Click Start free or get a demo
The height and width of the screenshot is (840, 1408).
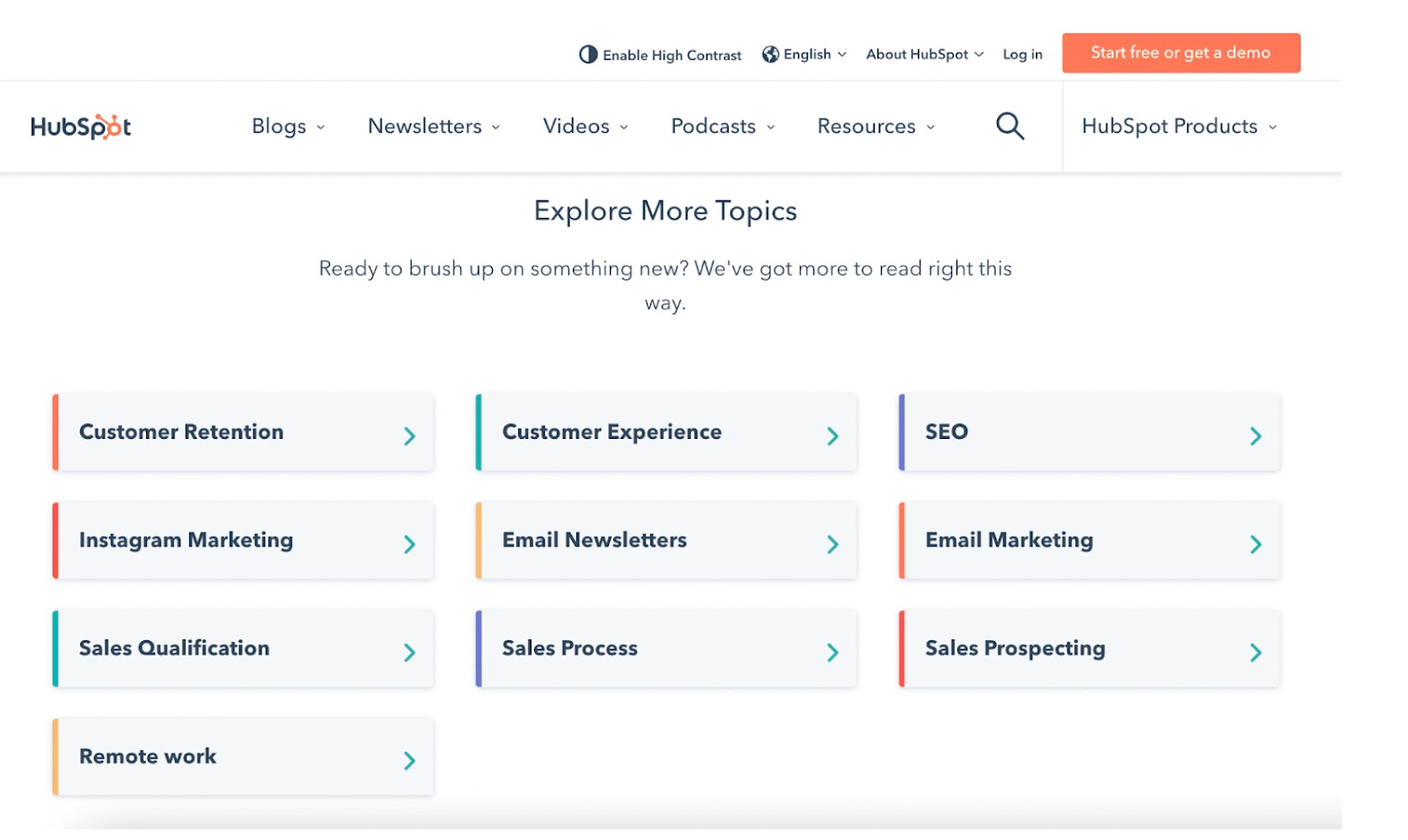click(x=1181, y=53)
